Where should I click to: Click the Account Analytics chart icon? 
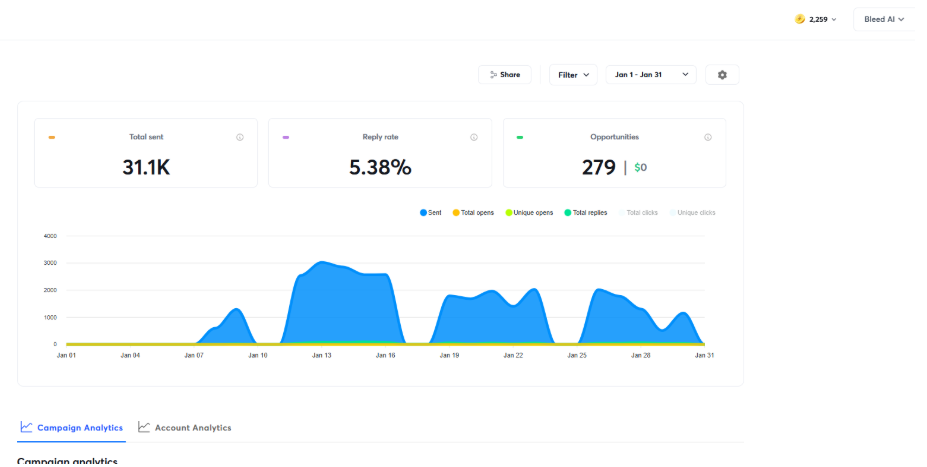pos(144,427)
